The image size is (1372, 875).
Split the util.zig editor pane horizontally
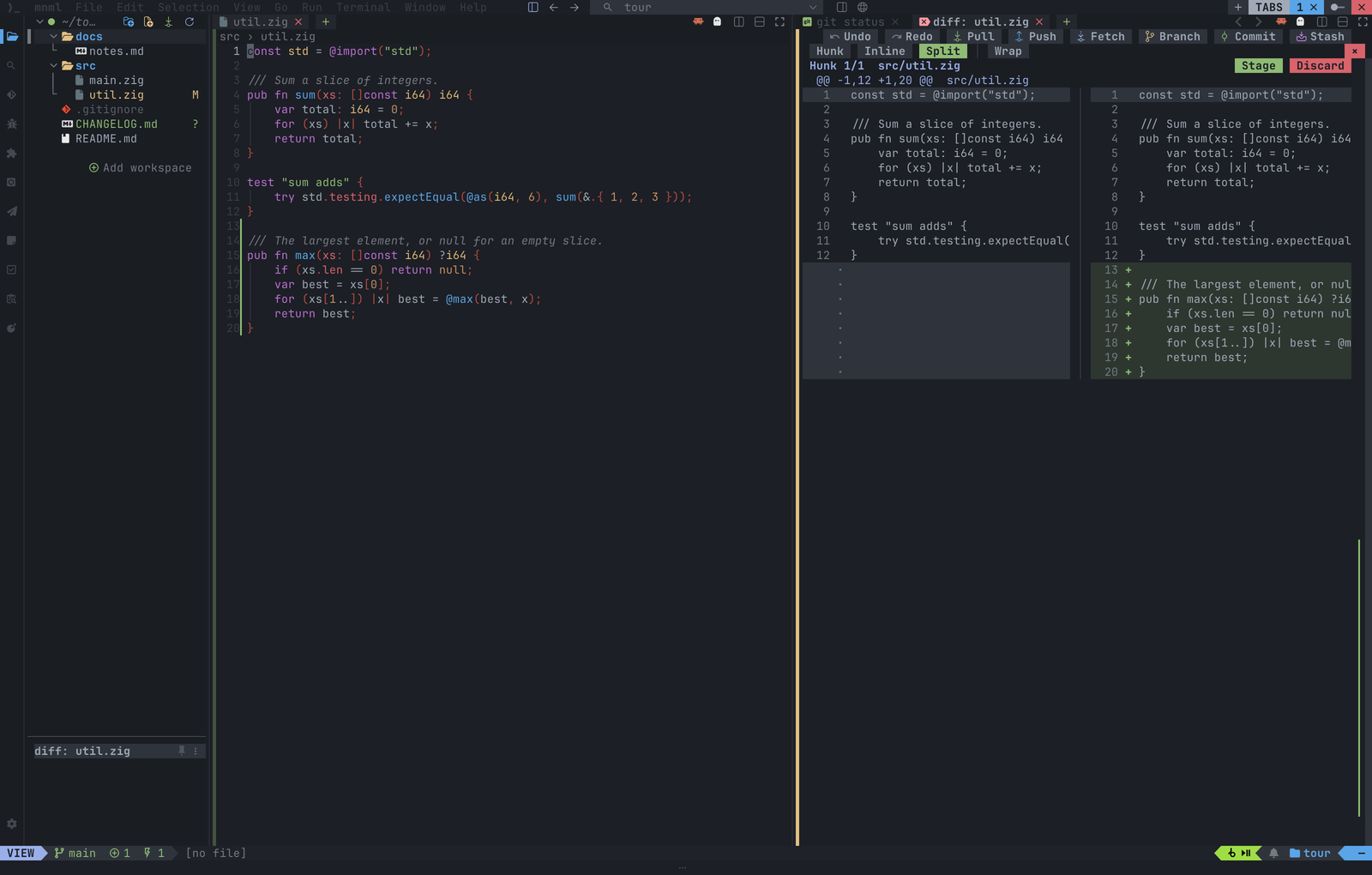[760, 21]
